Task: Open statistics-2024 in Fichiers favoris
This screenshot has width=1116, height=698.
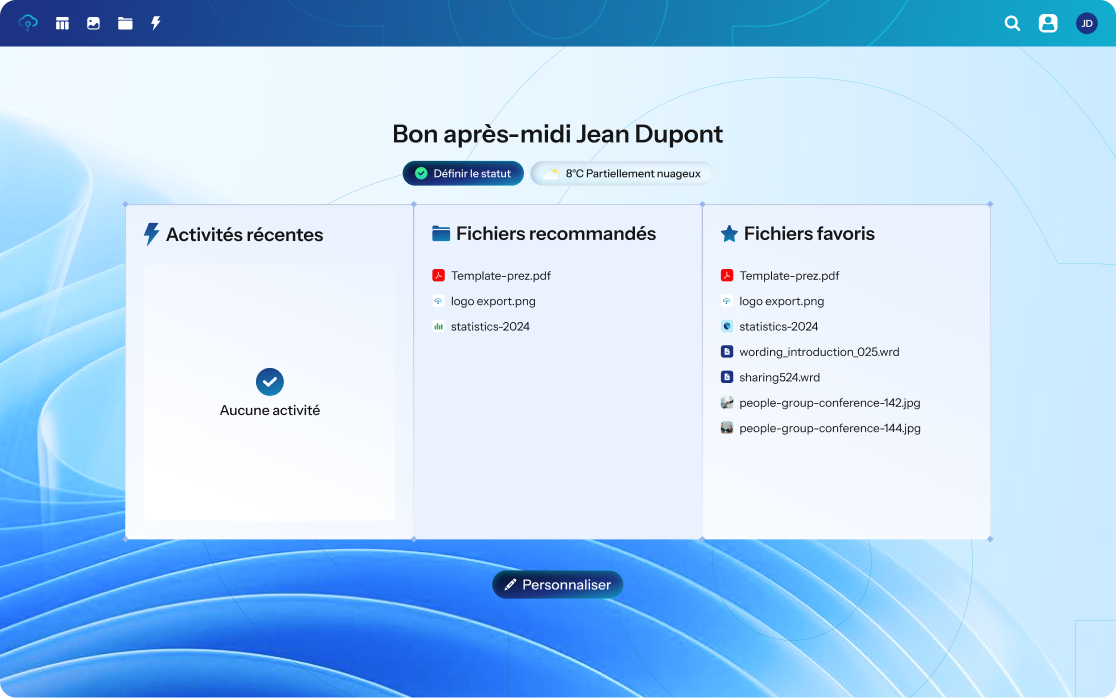Action: 769,327
